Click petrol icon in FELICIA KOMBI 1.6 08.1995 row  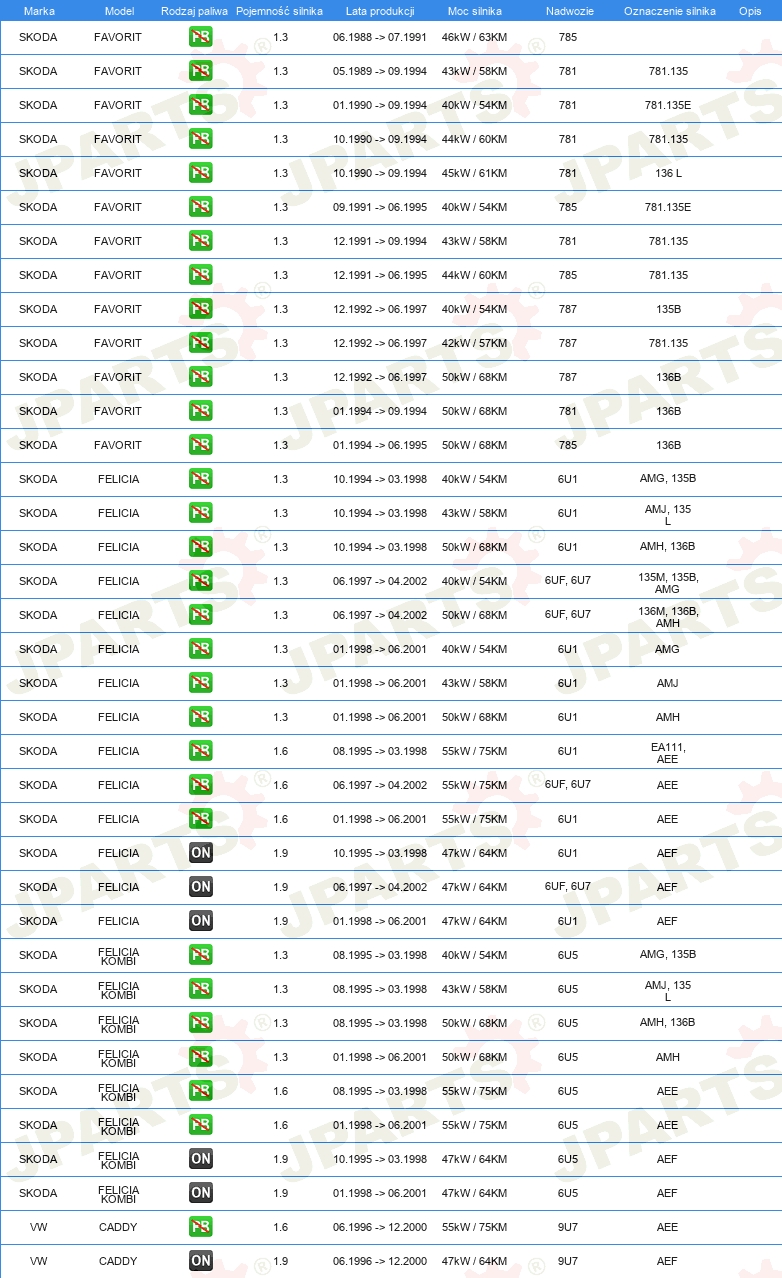[x=200, y=1091]
